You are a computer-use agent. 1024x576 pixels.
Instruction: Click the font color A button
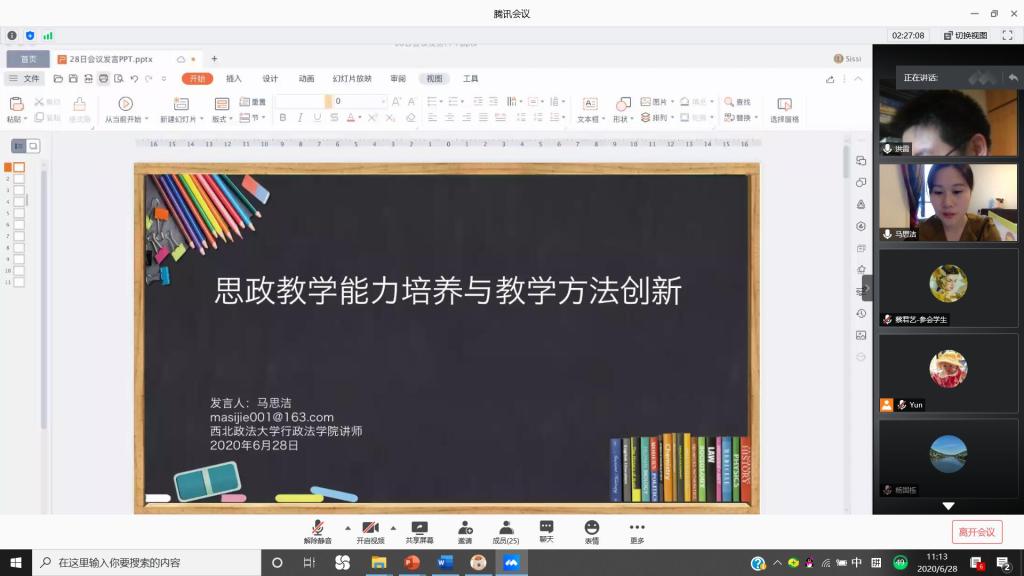pyautogui.click(x=352, y=118)
